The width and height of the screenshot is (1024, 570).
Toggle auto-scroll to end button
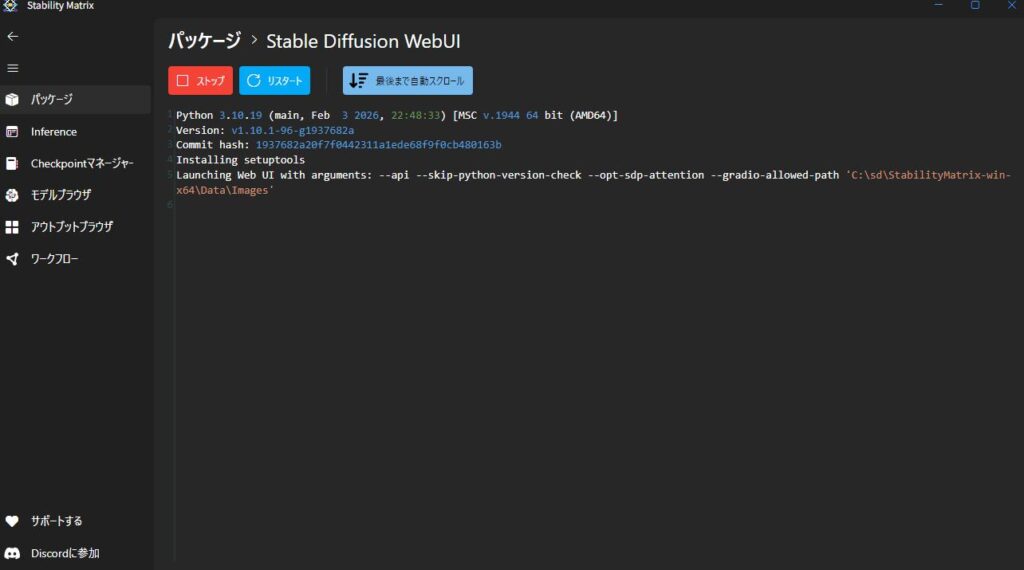point(408,80)
